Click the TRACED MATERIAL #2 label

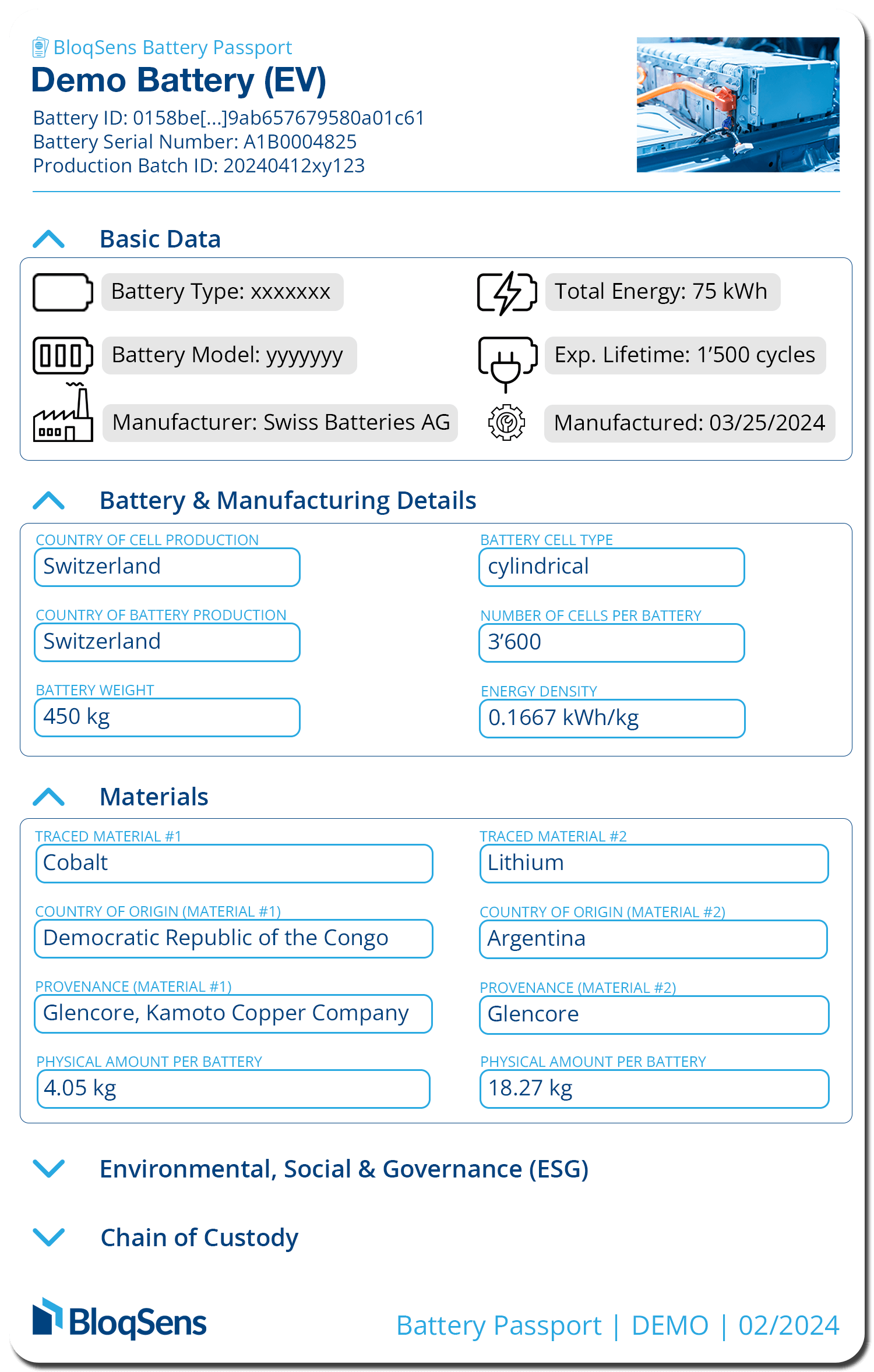553,836
